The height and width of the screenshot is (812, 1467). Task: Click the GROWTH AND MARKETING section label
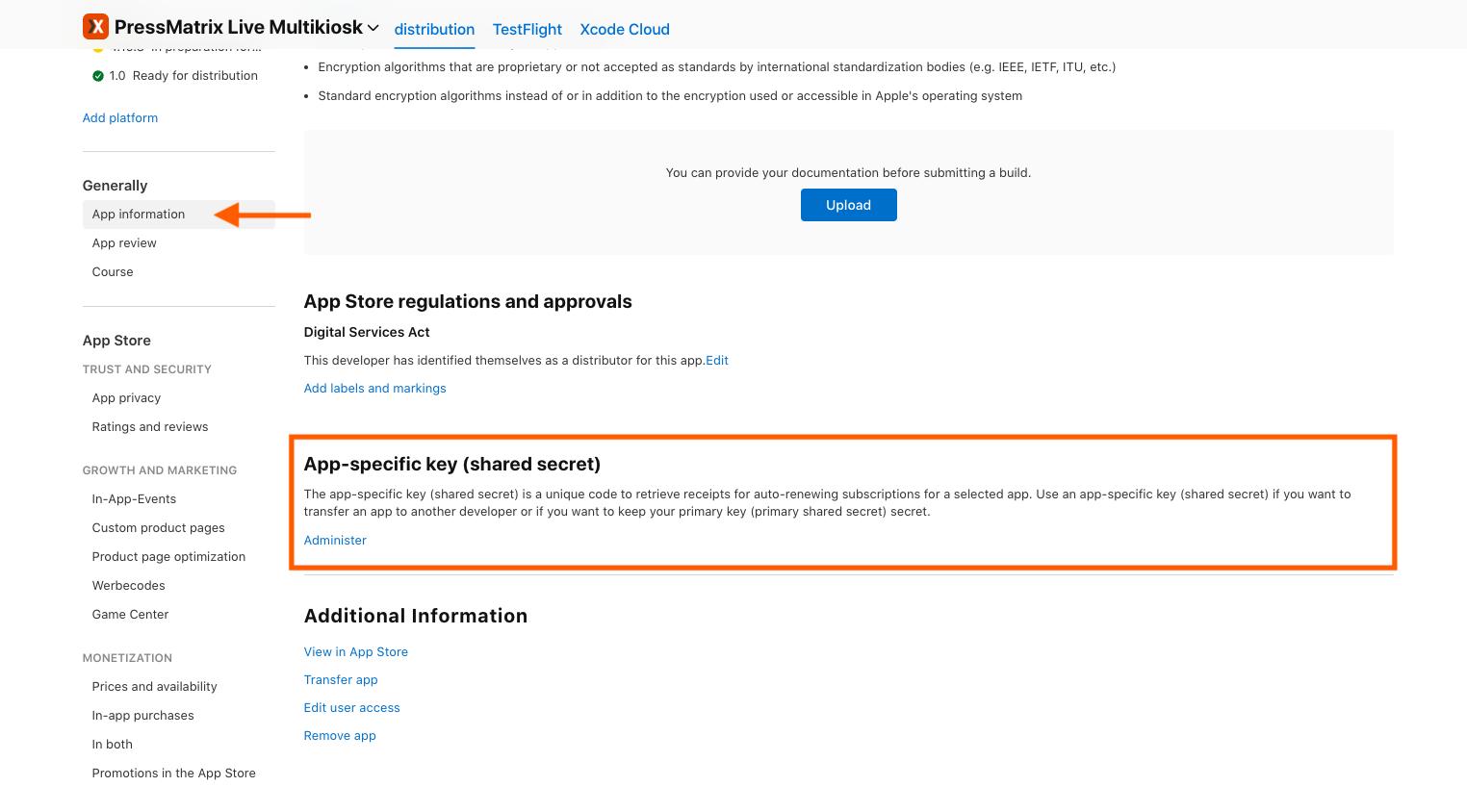coord(160,470)
